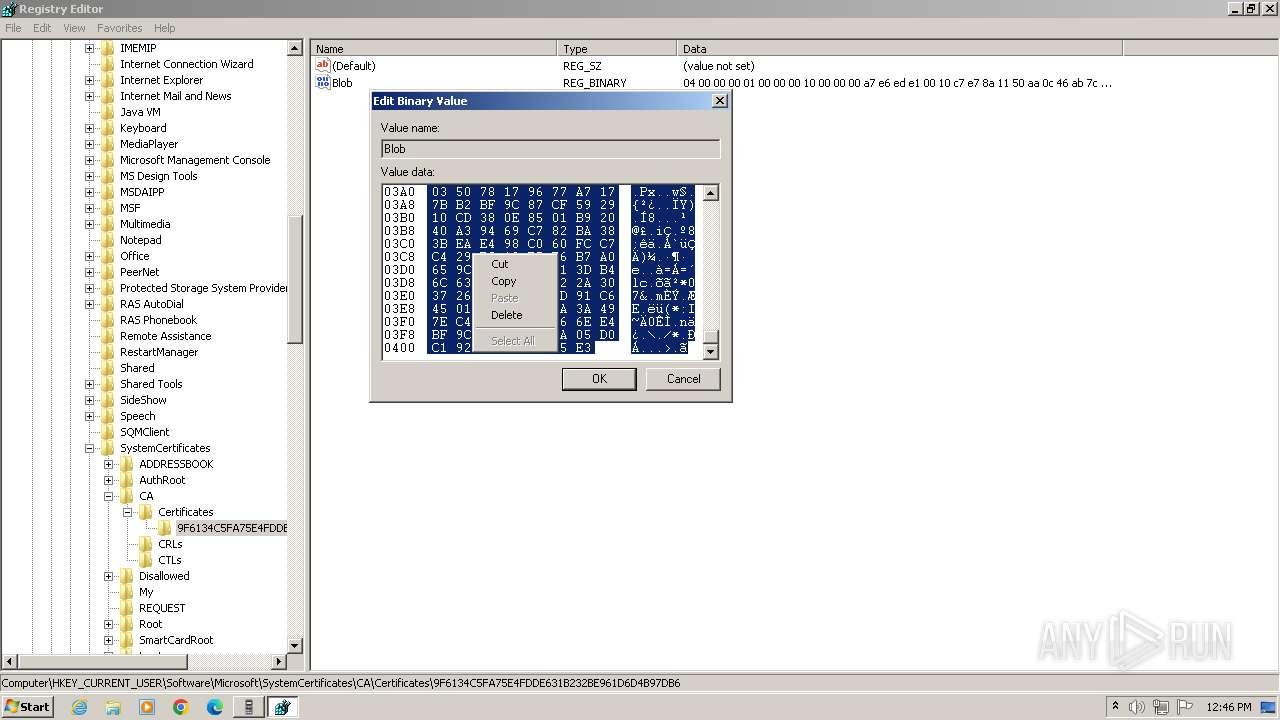Open the File menu
The height and width of the screenshot is (720, 1280).
coord(13,28)
